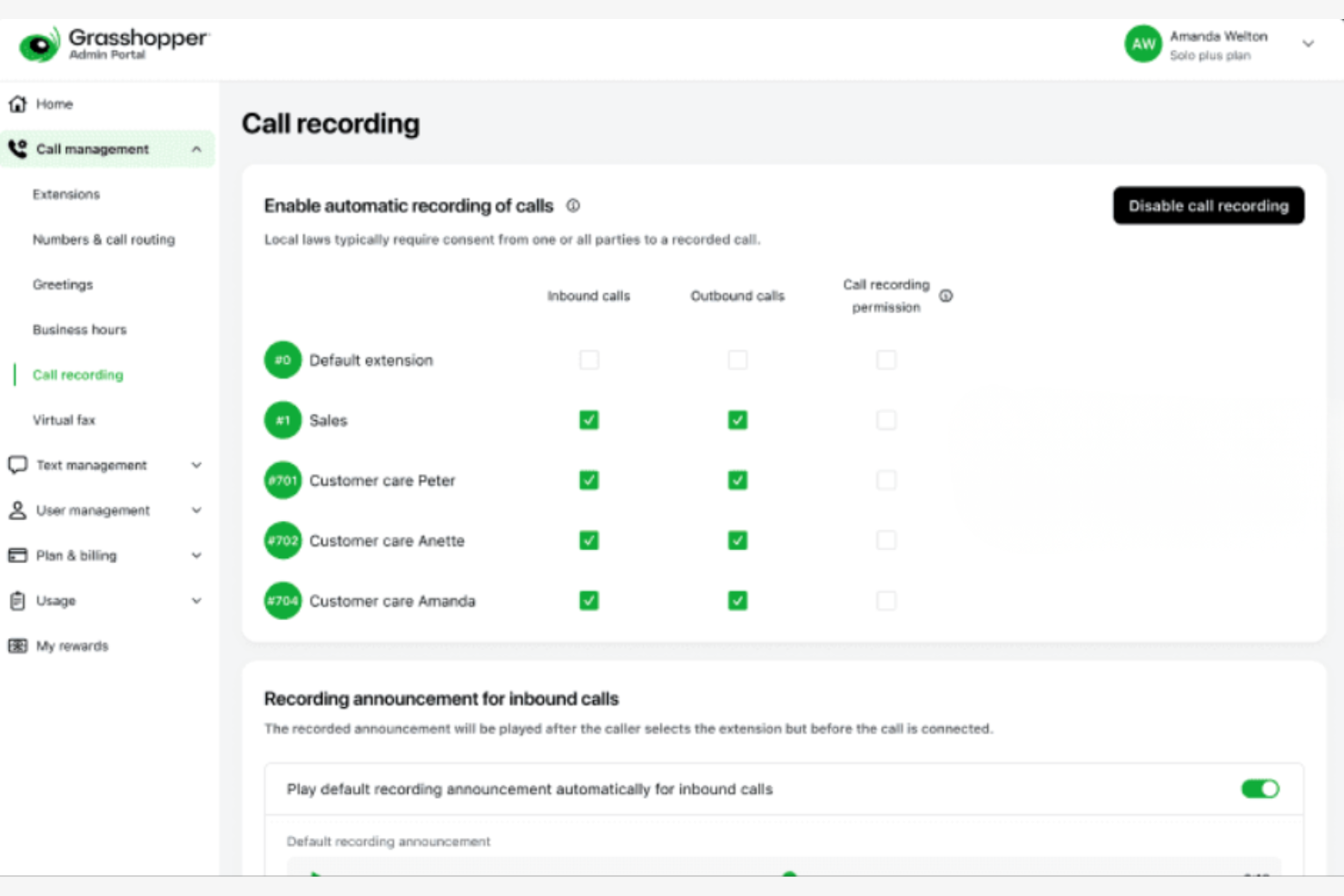The height and width of the screenshot is (896, 1344).
Task: Click the Disable call recording button
Action: point(1208,205)
